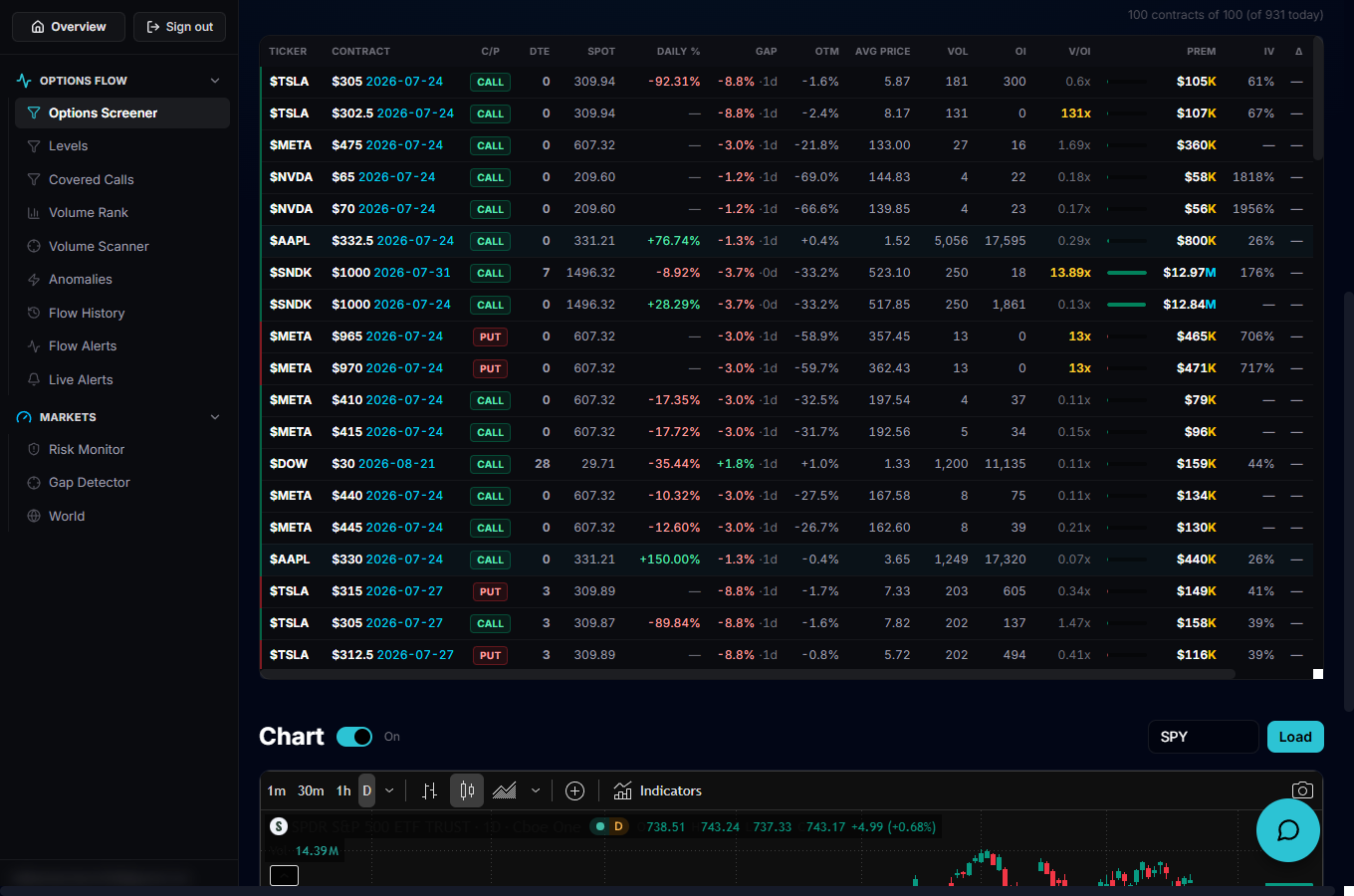Sort by the IV column header
The height and width of the screenshot is (896, 1354).
1268,51
